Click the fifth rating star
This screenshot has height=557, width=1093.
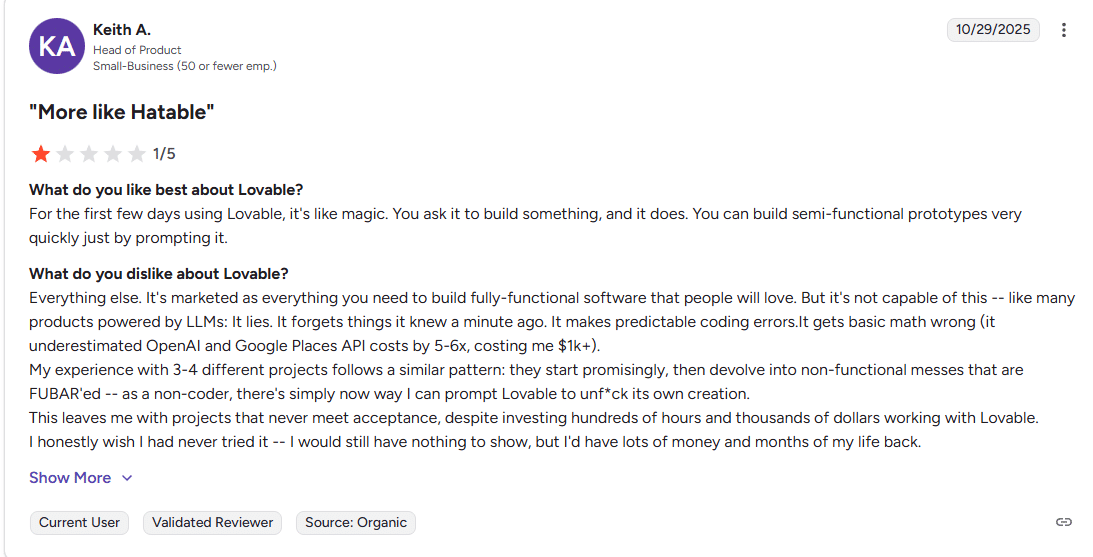point(137,154)
